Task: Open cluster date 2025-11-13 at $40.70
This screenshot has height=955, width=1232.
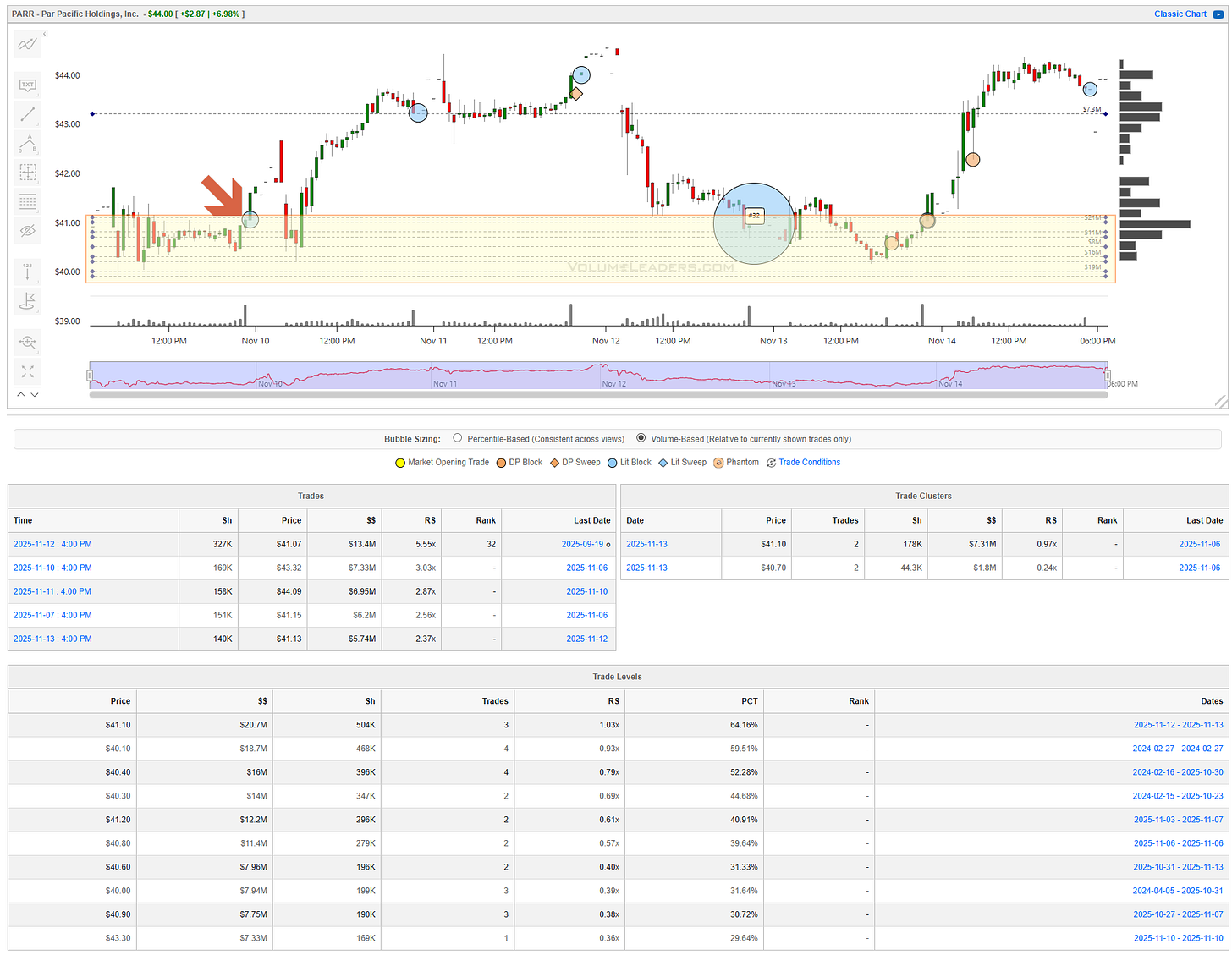Action: coord(646,568)
